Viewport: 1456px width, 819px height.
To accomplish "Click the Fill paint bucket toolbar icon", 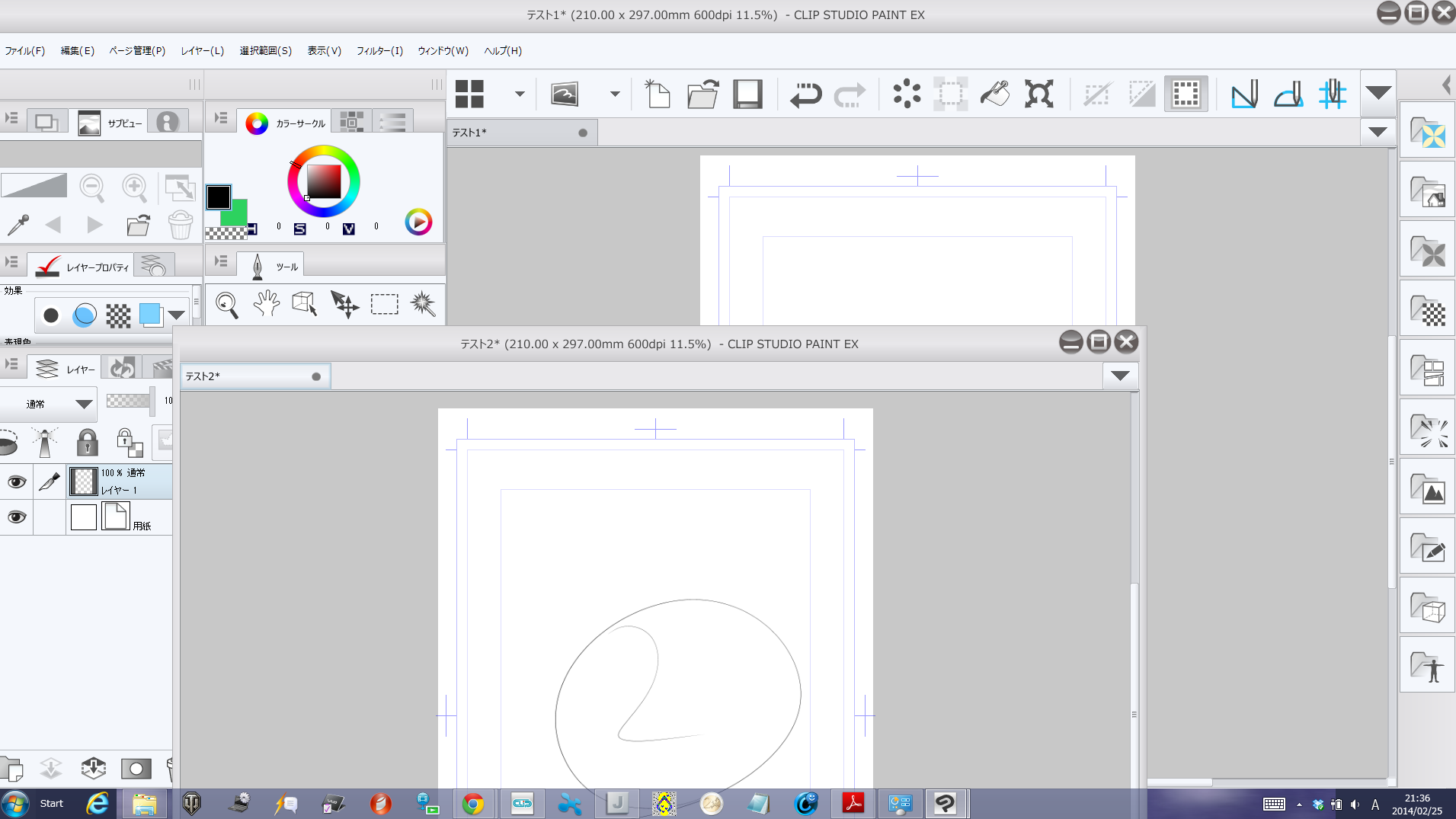I will coord(994,94).
